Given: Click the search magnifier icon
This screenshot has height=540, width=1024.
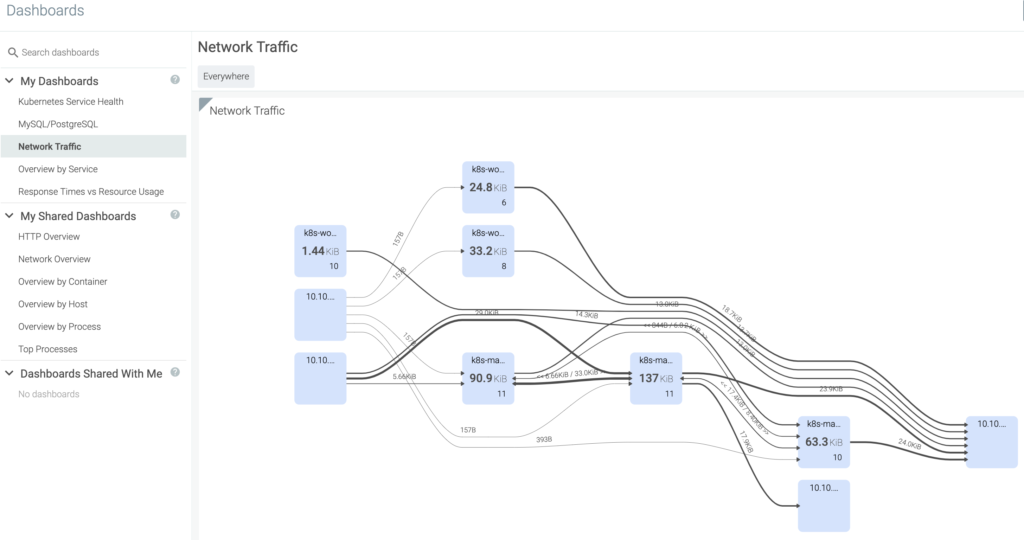Looking at the screenshot, I should (13, 52).
